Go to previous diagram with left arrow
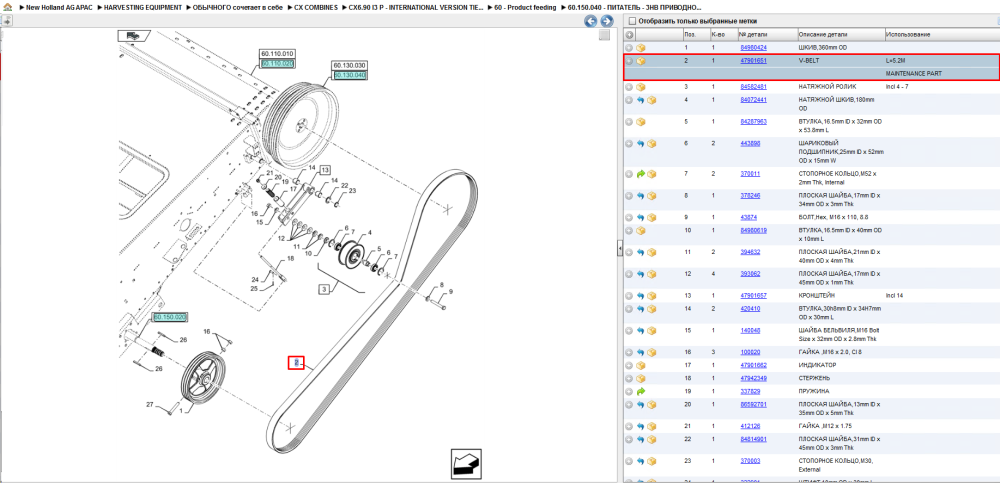This screenshot has height=483, width=1000. click(x=591, y=21)
